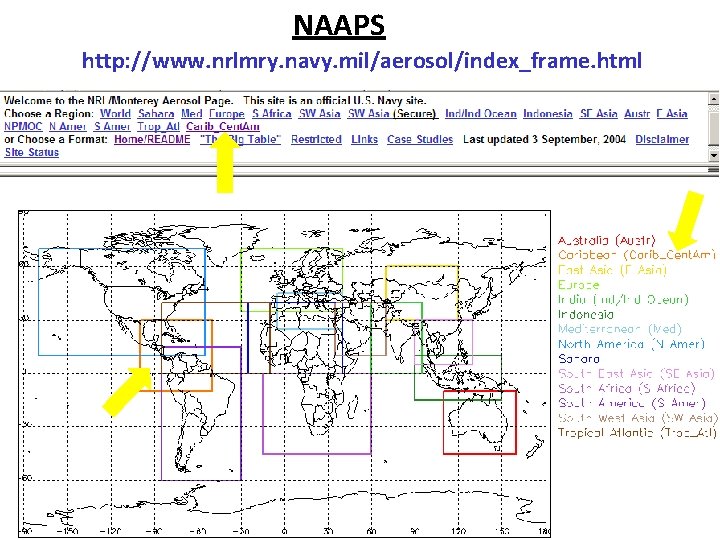Open the S Africa region link

tap(272, 113)
